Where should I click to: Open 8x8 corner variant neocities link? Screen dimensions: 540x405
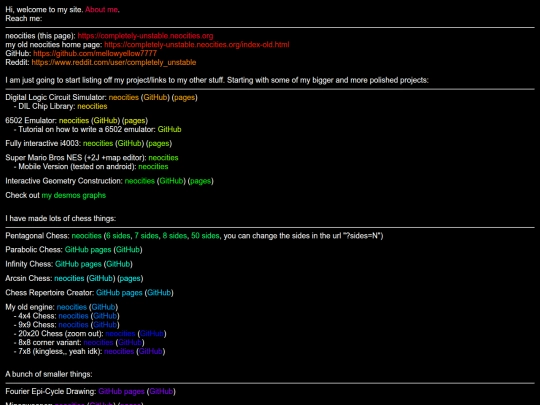click(x=98, y=343)
